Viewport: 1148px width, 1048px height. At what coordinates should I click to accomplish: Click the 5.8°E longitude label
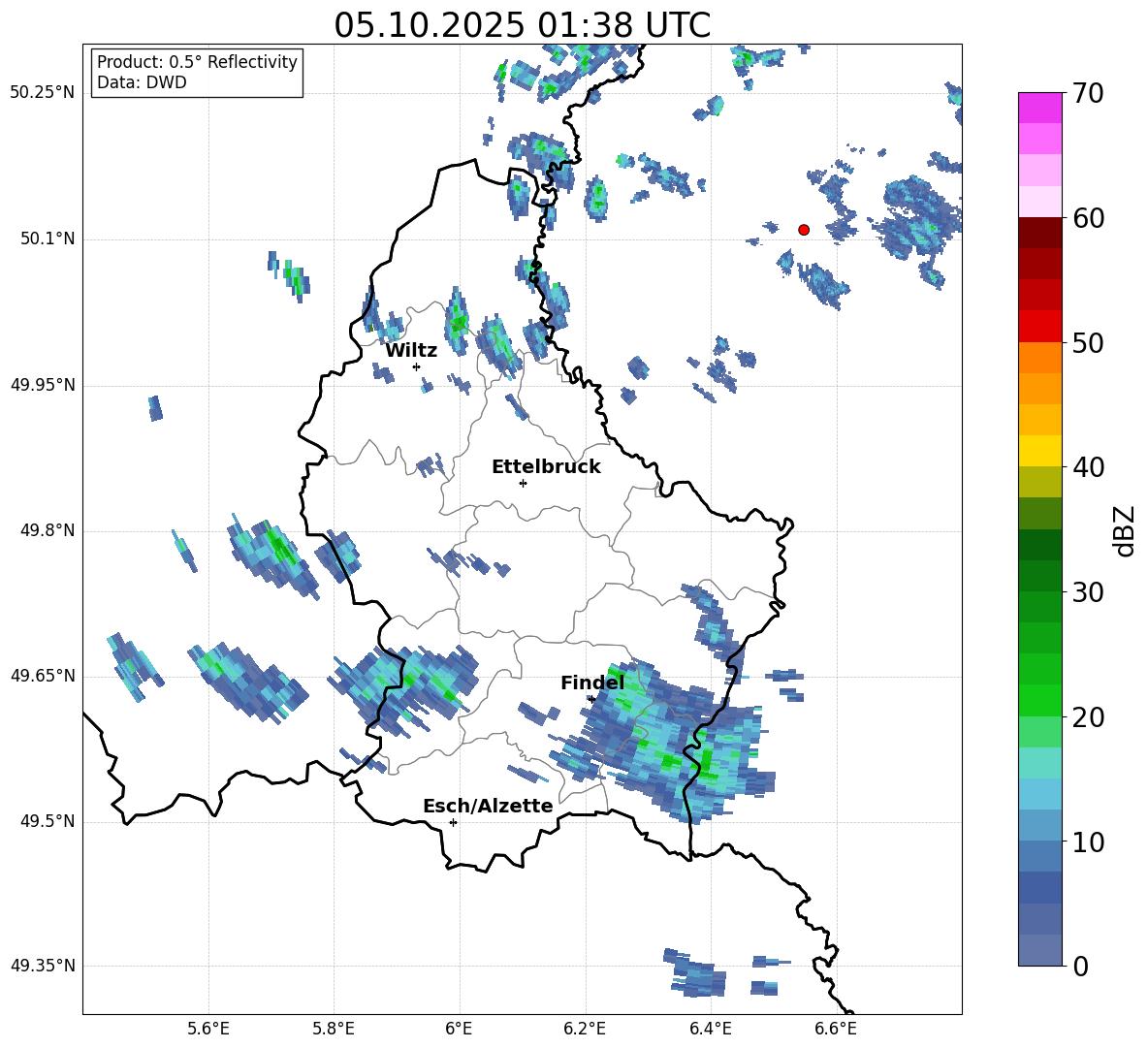pos(334,1029)
